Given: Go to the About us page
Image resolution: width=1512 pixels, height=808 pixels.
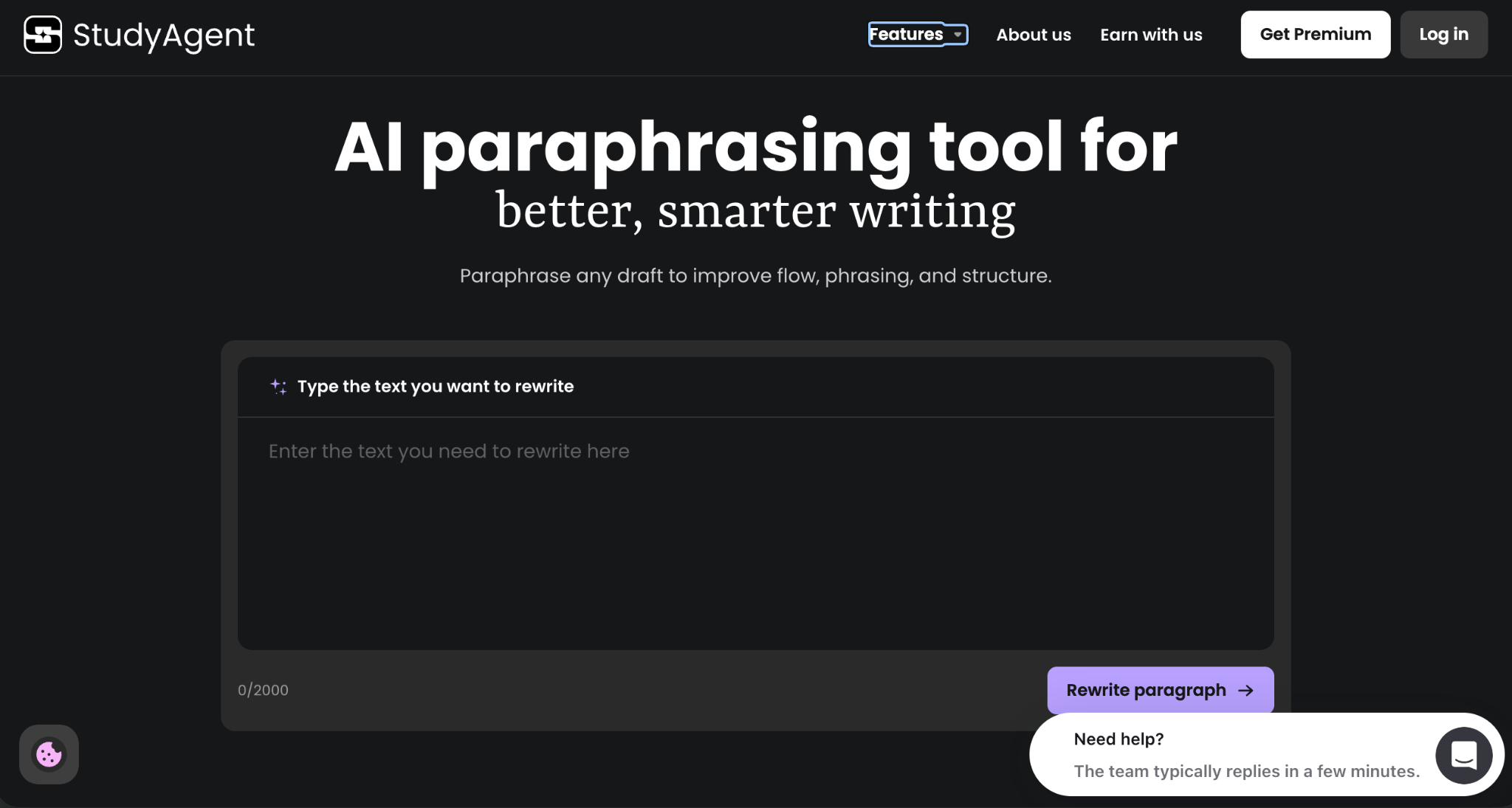Looking at the screenshot, I should 1033,35.
